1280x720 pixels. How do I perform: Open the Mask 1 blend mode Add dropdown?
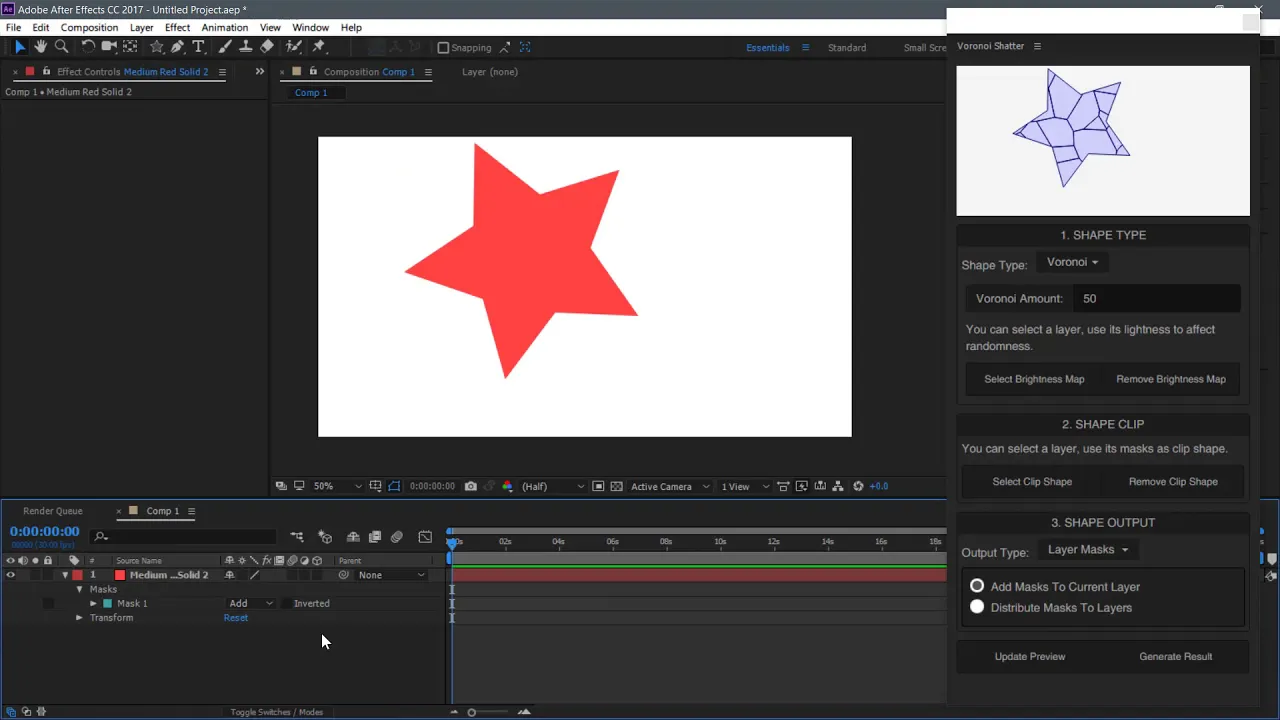(x=250, y=603)
